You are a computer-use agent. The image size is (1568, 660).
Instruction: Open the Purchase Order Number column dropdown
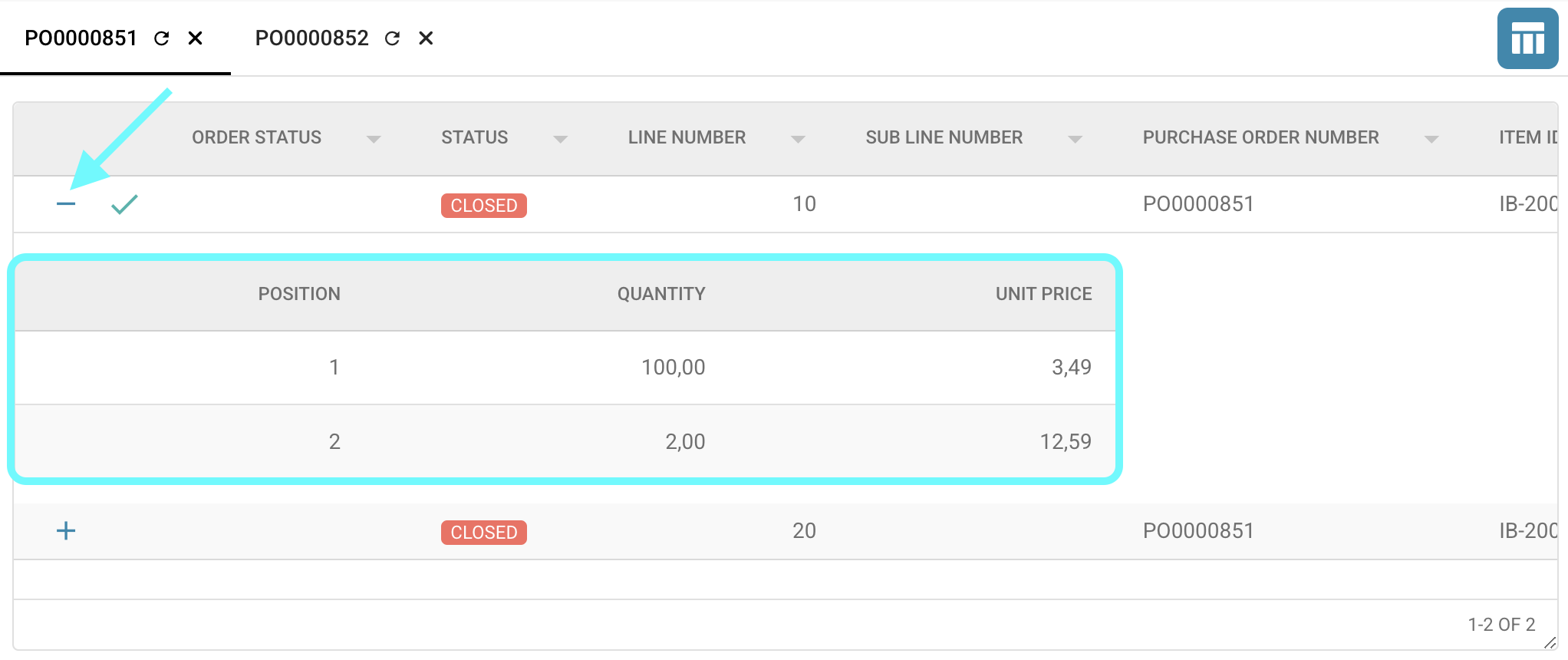point(1431,139)
